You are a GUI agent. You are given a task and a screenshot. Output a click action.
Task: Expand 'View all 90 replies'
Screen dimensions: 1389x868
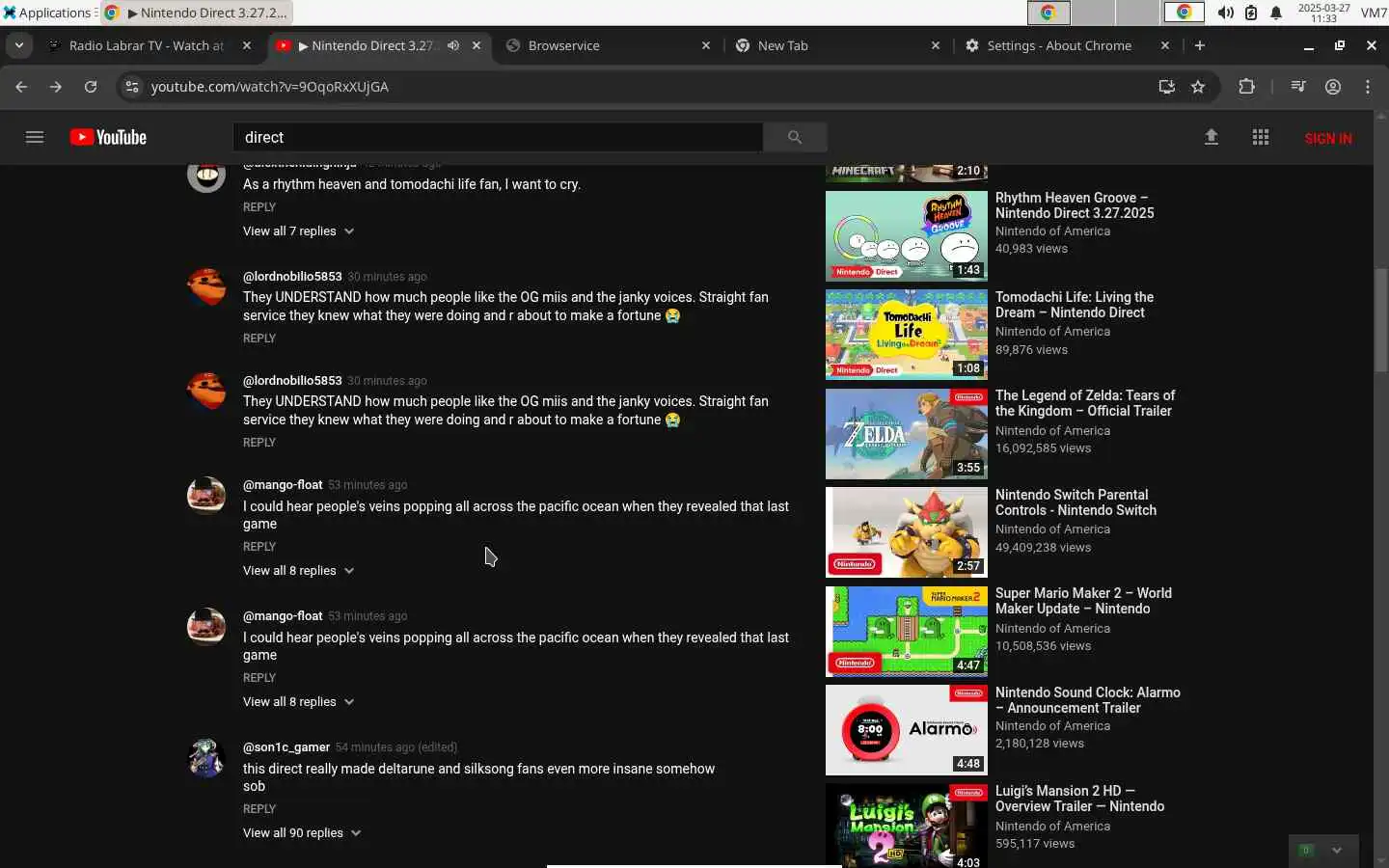tap(302, 833)
